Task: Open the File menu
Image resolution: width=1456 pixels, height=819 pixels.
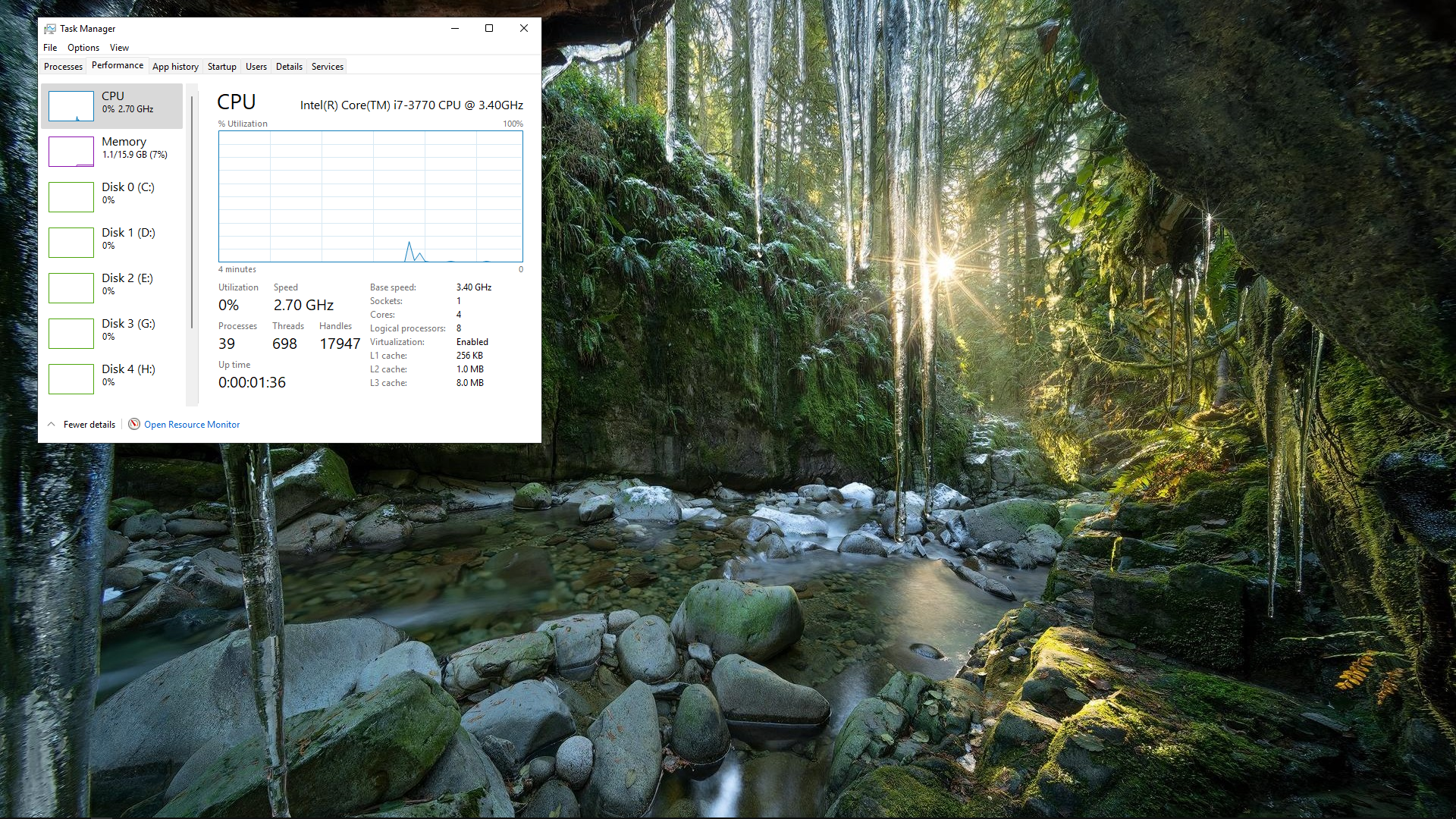Action: tap(50, 48)
